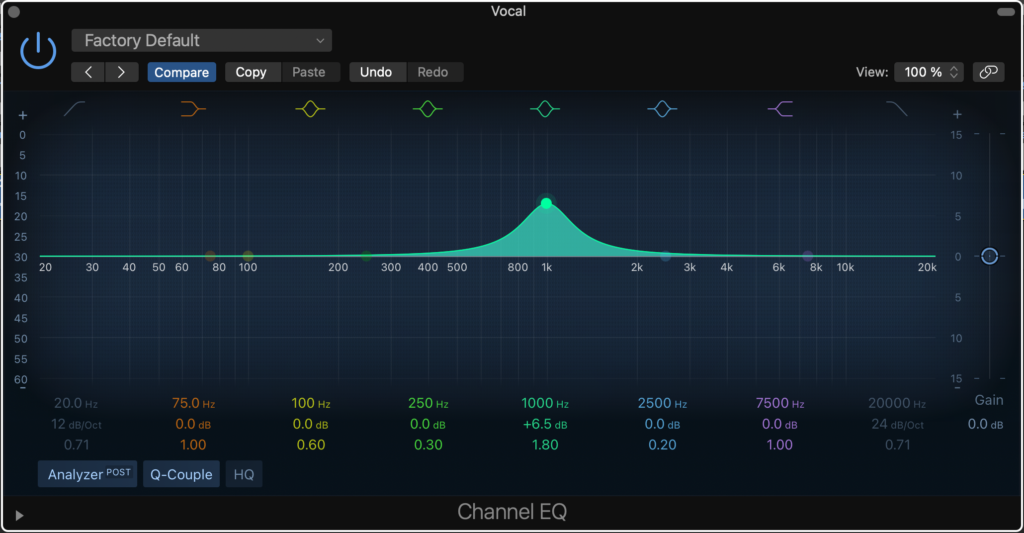Click the yellow 0.60 Q value

[311, 445]
